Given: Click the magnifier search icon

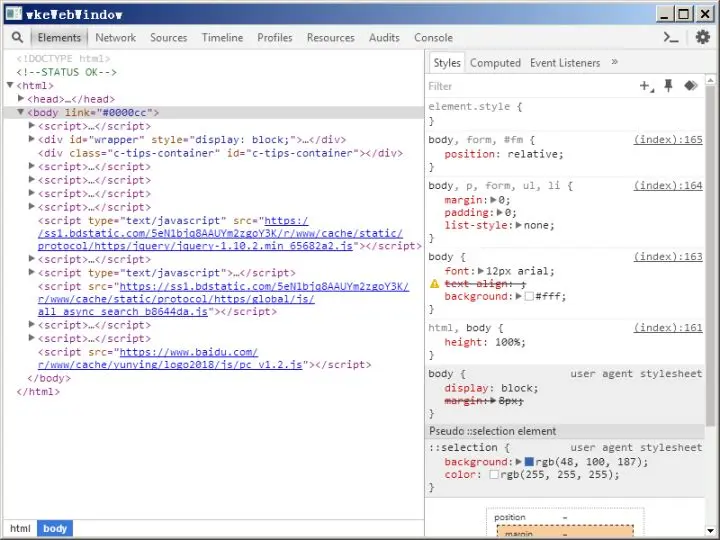Looking at the screenshot, I should click(x=17, y=37).
